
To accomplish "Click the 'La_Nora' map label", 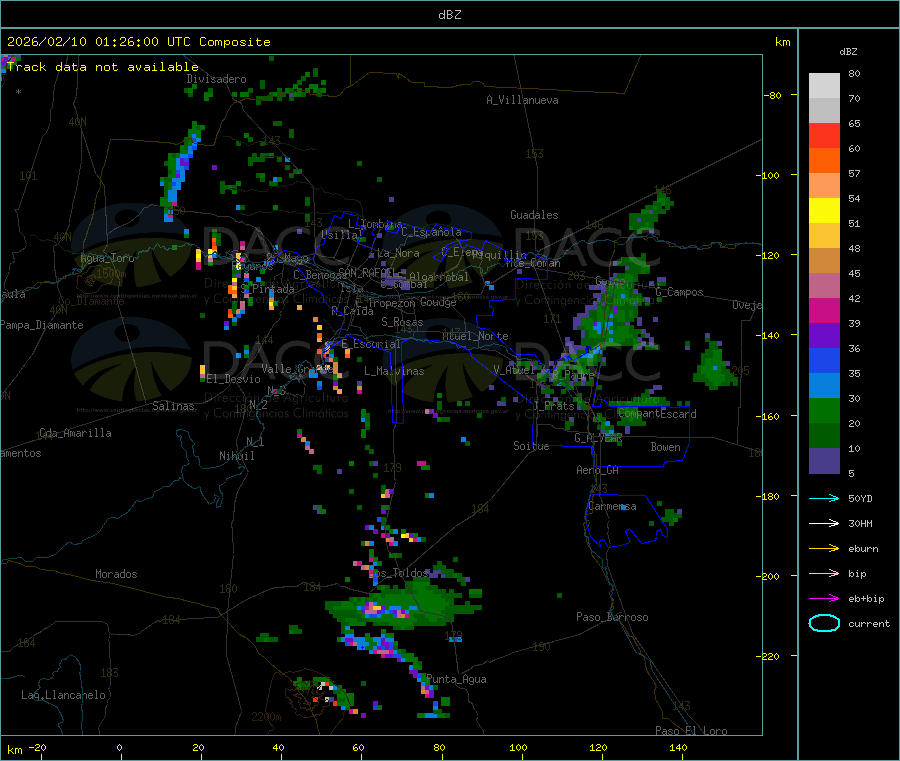I will [398, 253].
